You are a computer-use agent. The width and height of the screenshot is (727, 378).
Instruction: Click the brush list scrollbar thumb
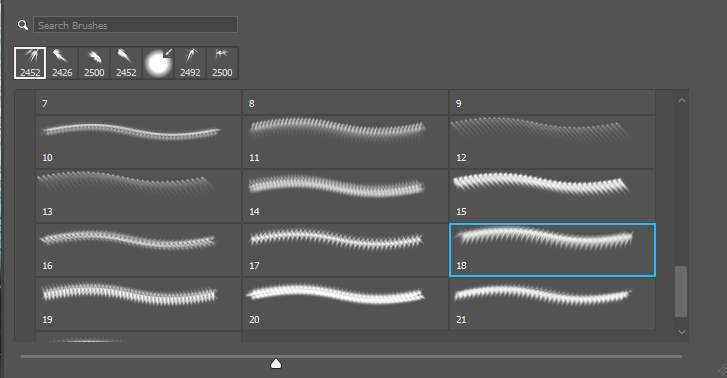click(x=681, y=292)
